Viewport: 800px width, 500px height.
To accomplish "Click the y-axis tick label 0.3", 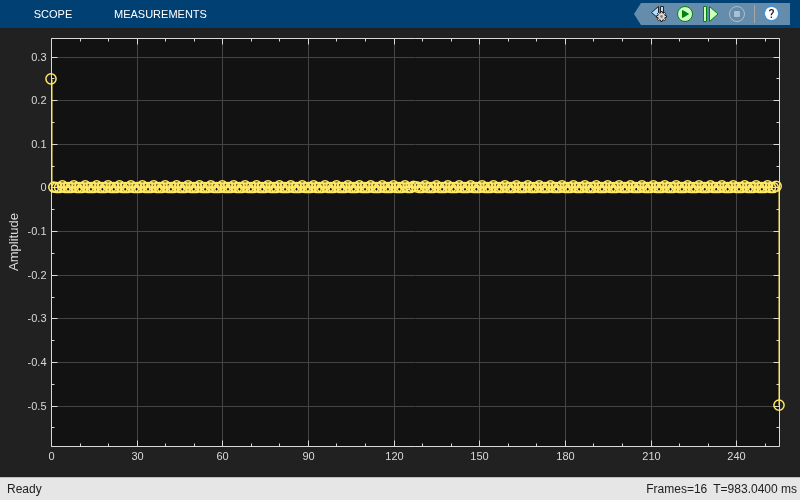I will pos(39,57).
